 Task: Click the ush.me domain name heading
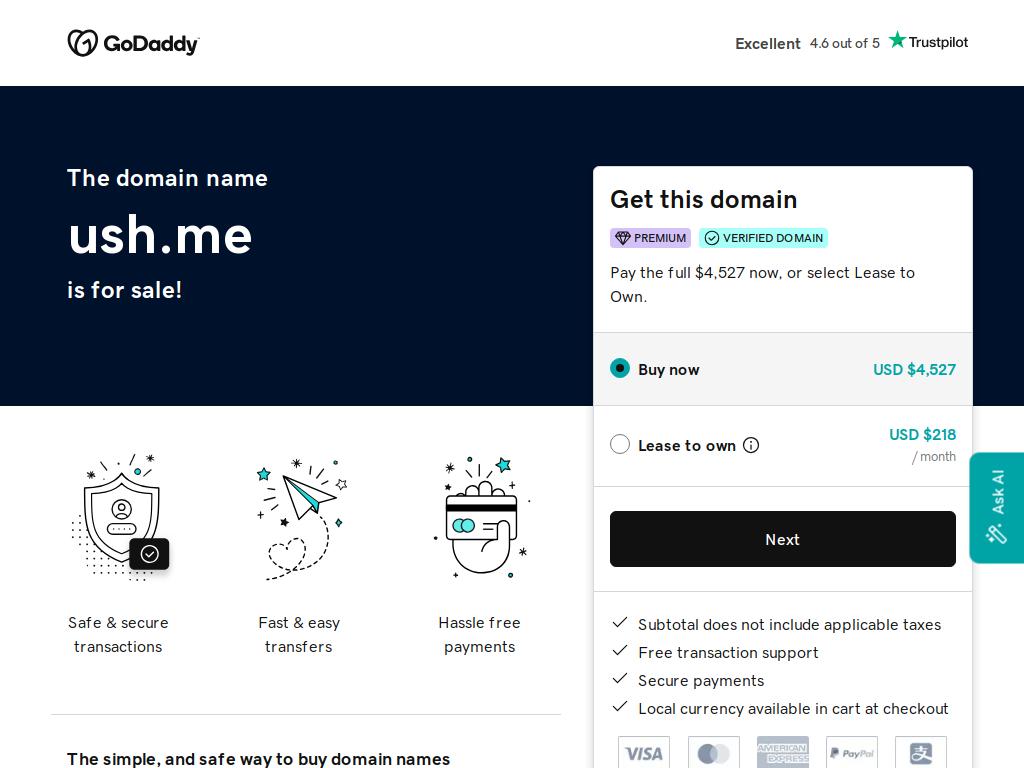[160, 235]
